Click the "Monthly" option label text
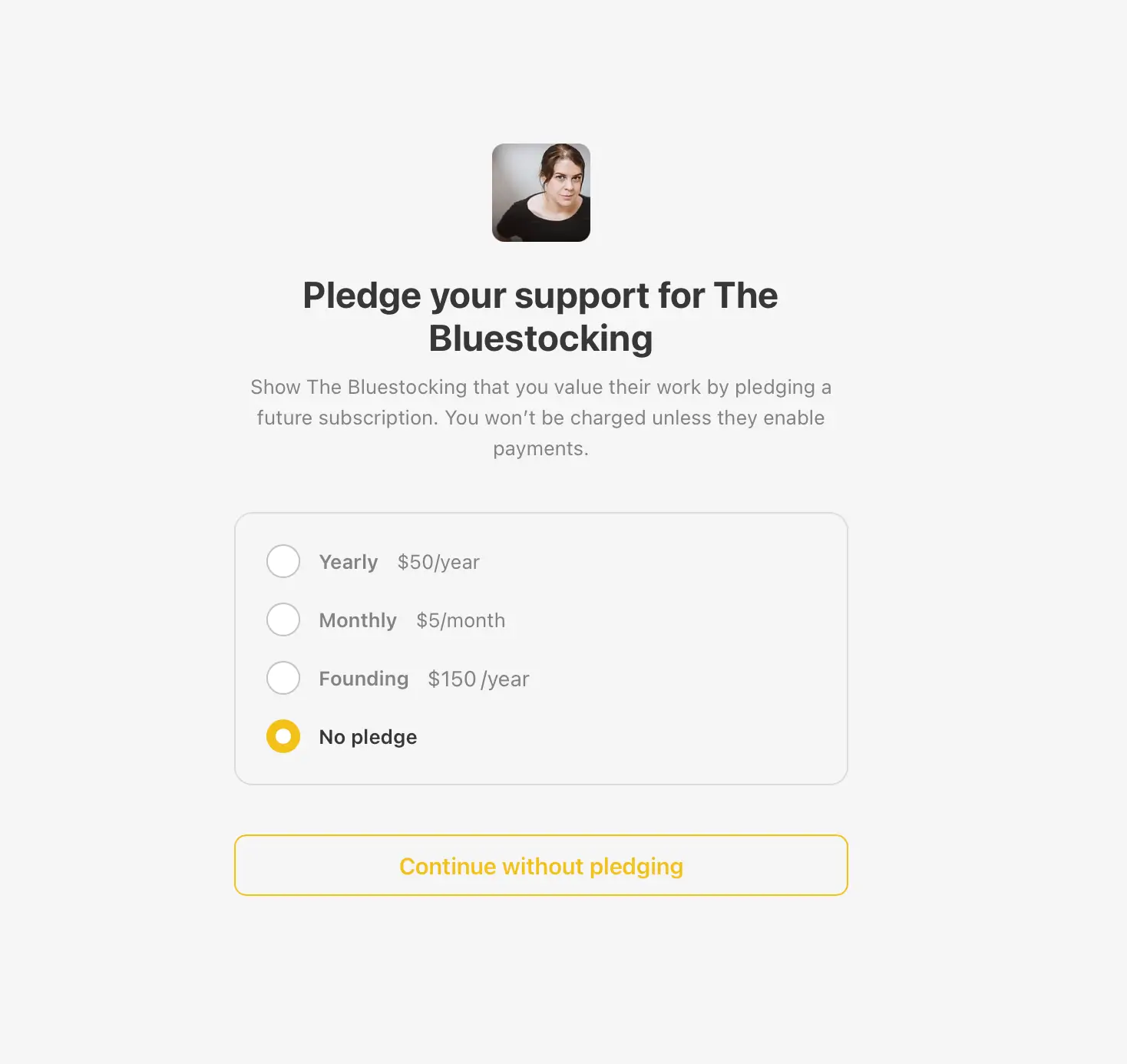 coord(358,620)
